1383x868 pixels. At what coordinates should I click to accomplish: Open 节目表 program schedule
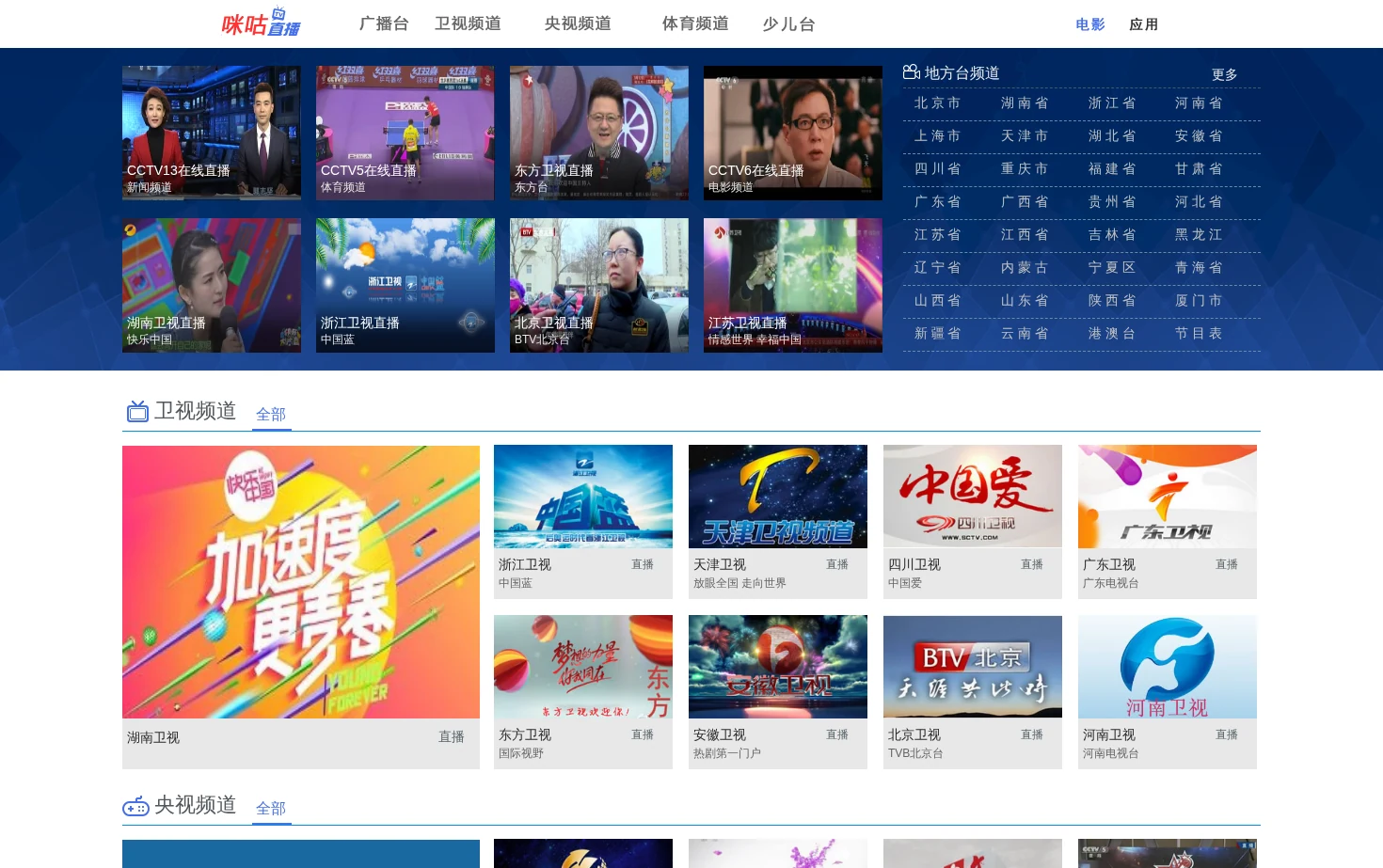tap(1199, 334)
